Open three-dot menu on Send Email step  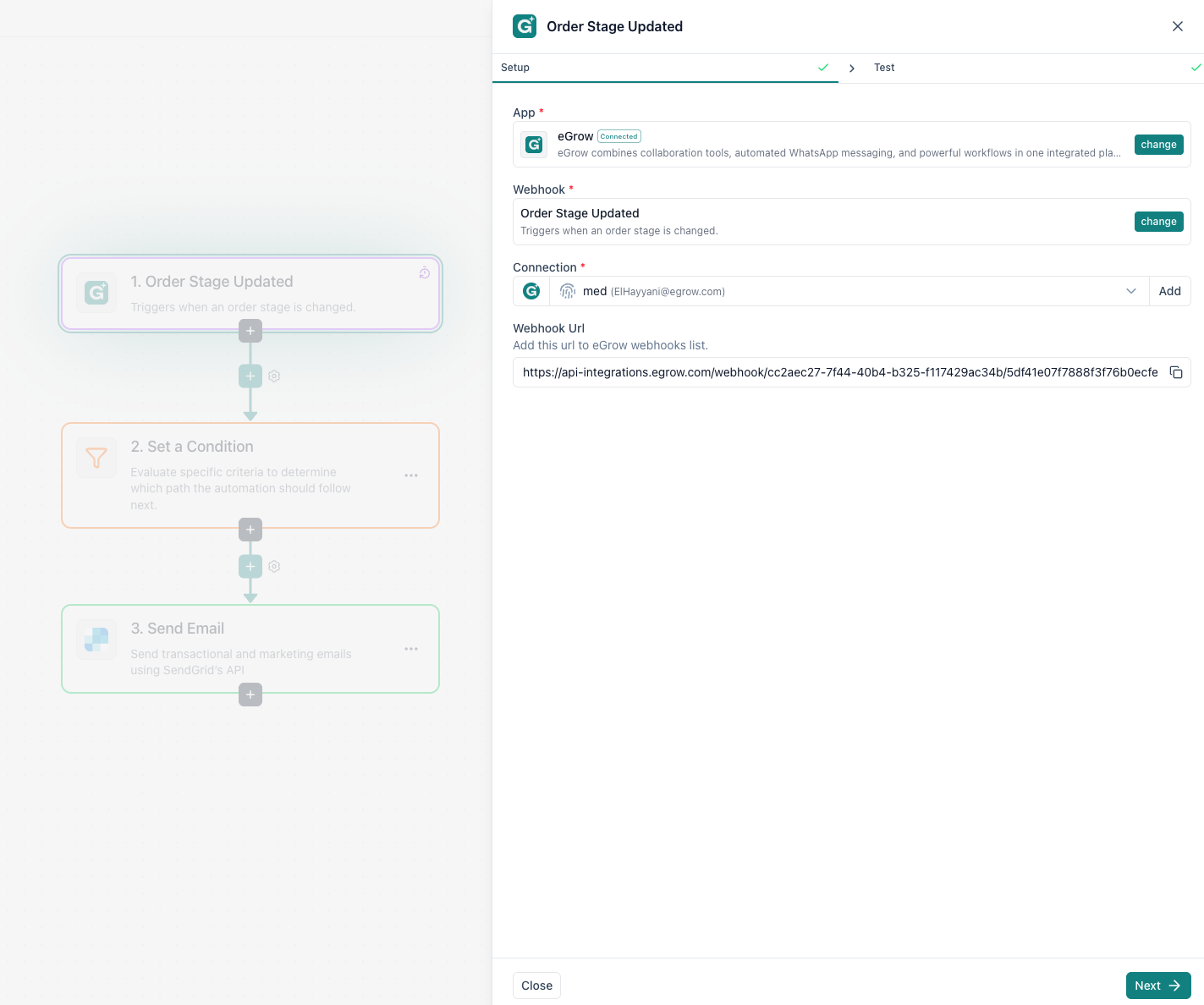pyautogui.click(x=411, y=649)
